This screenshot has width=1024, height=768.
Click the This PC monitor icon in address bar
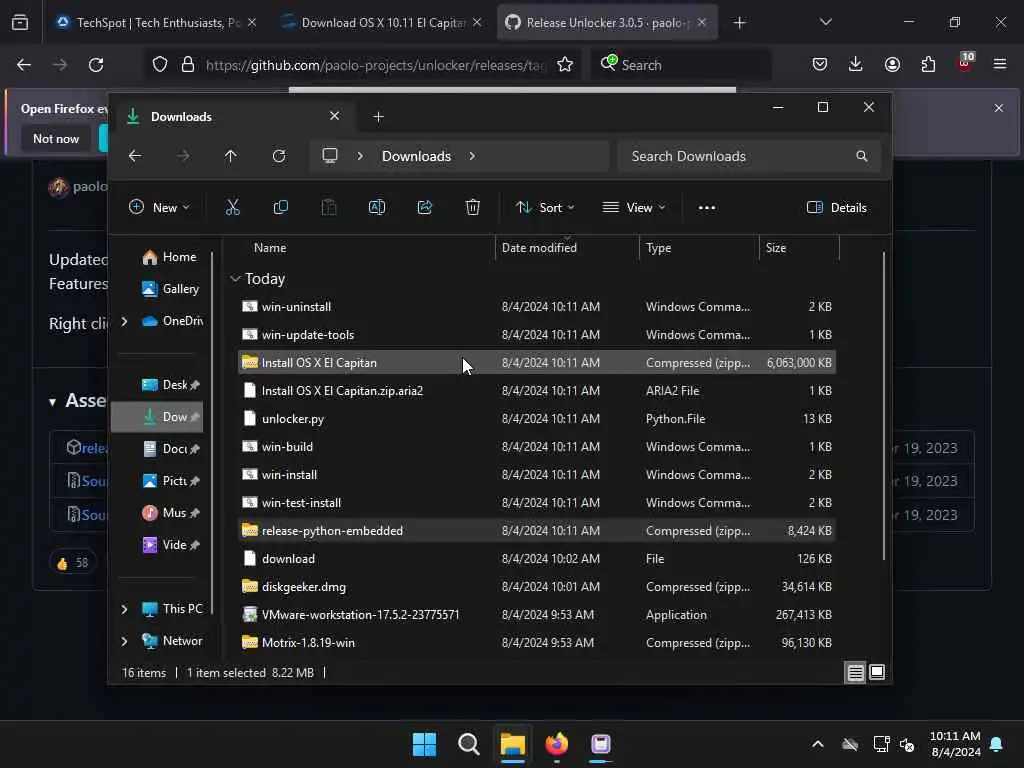(330, 156)
